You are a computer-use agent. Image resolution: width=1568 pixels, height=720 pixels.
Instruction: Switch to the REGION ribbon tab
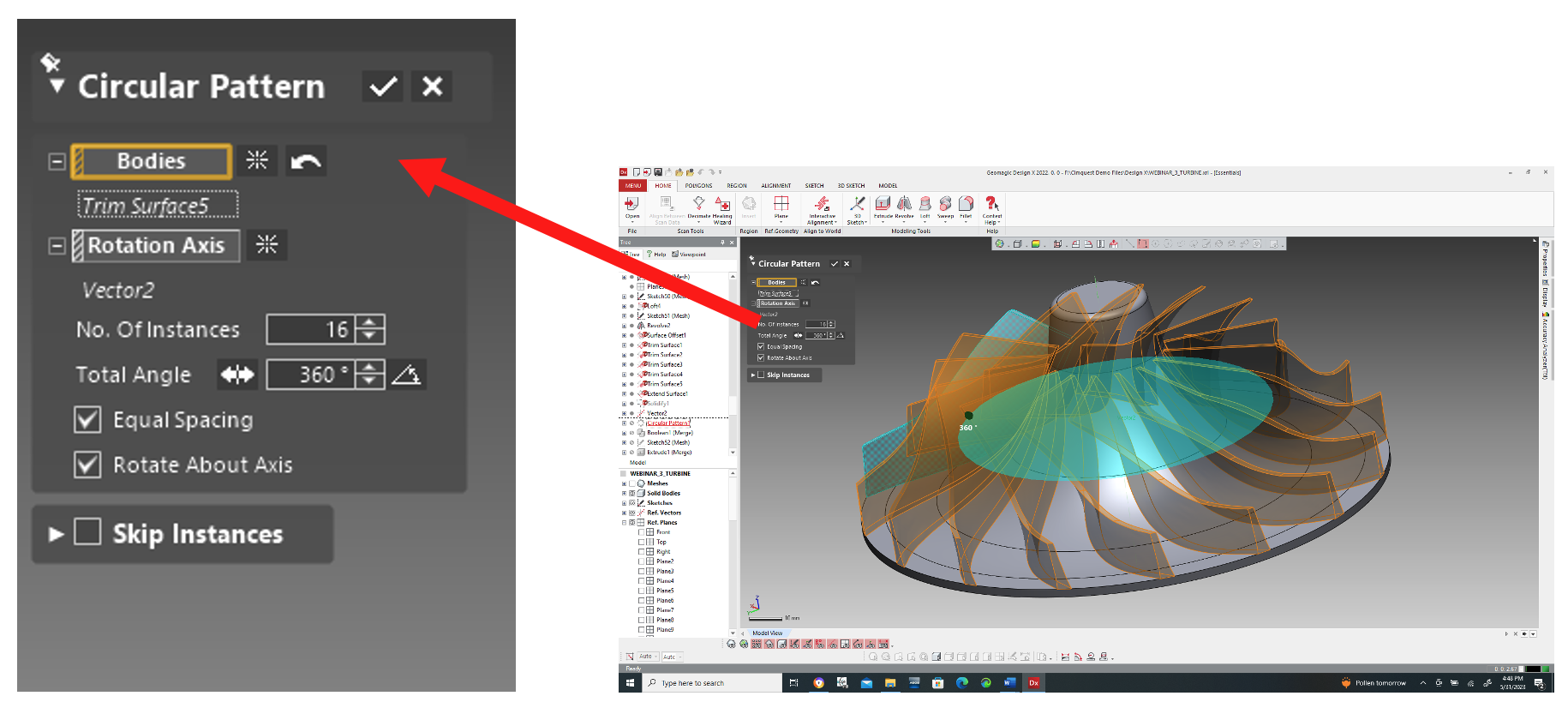737,185
